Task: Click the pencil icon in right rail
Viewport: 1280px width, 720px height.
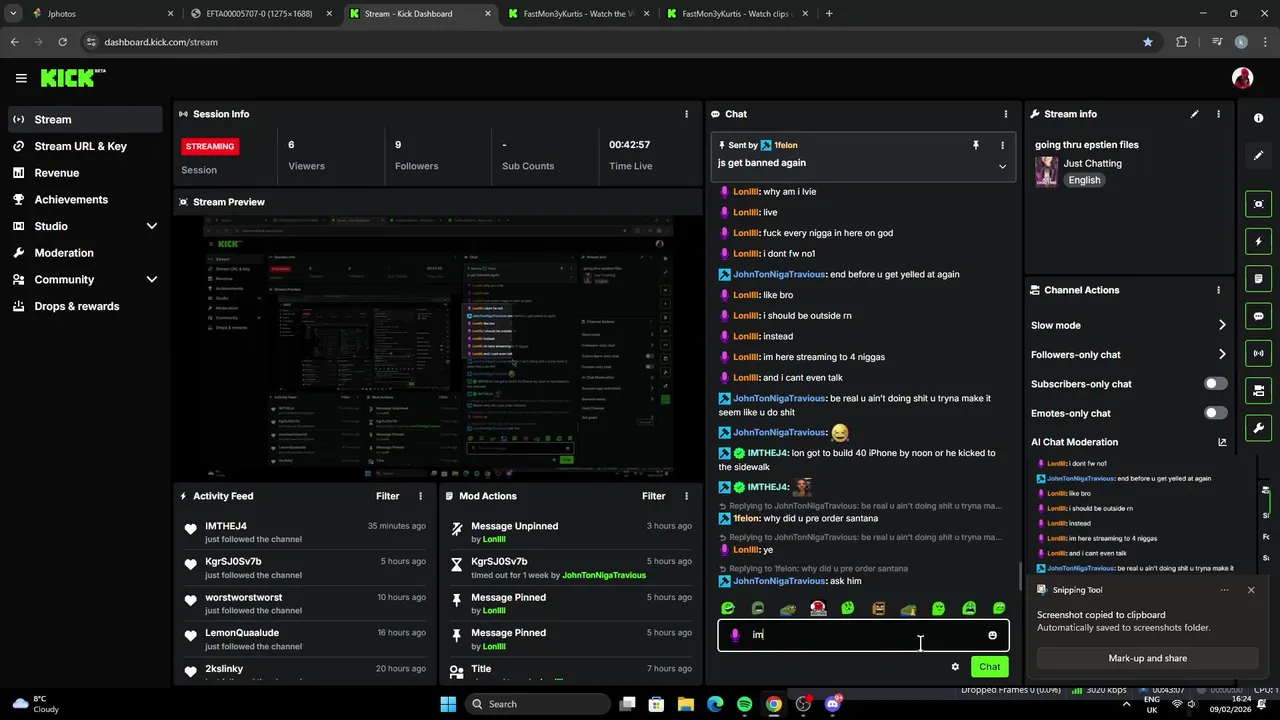Action: pos(1259,155)
